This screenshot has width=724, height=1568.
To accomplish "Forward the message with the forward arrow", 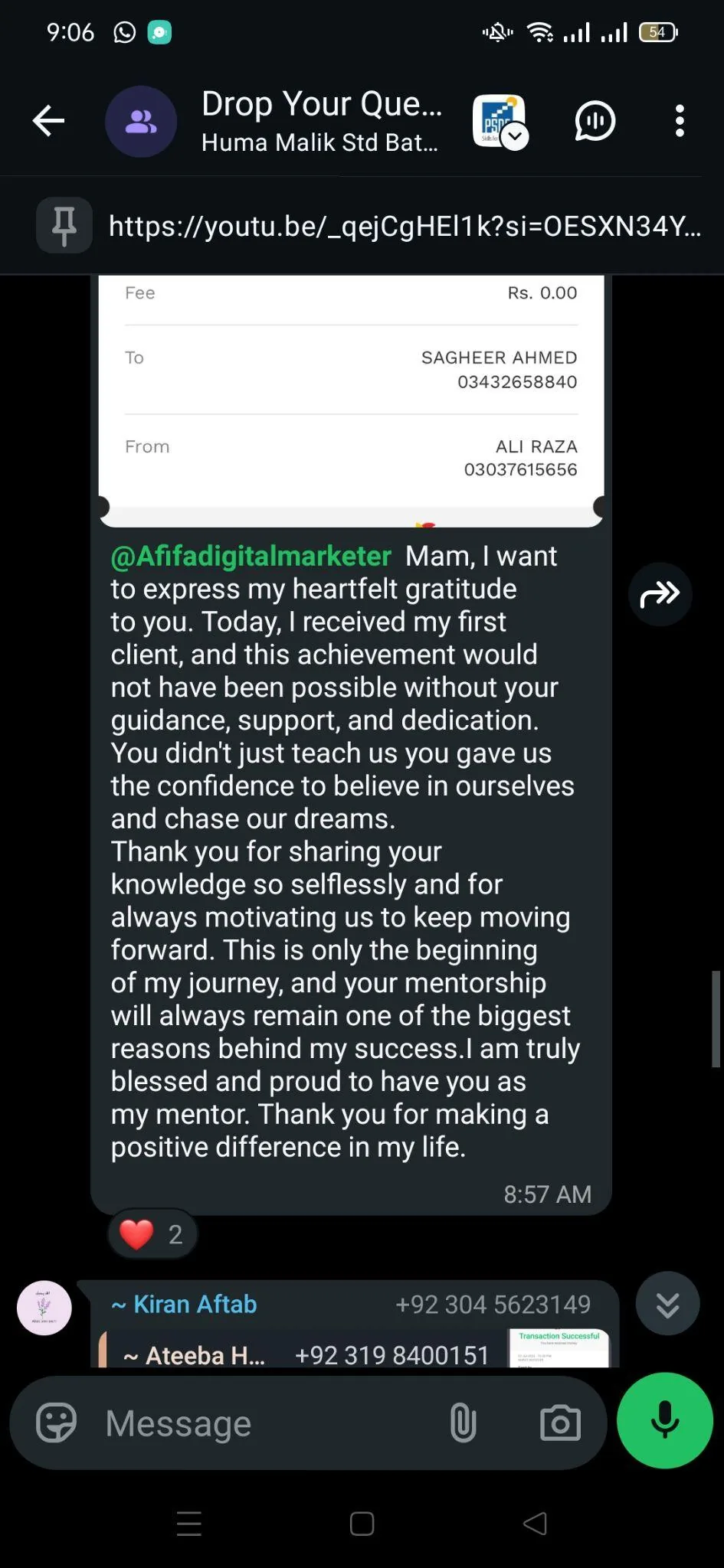I will (x=660, y=594).
